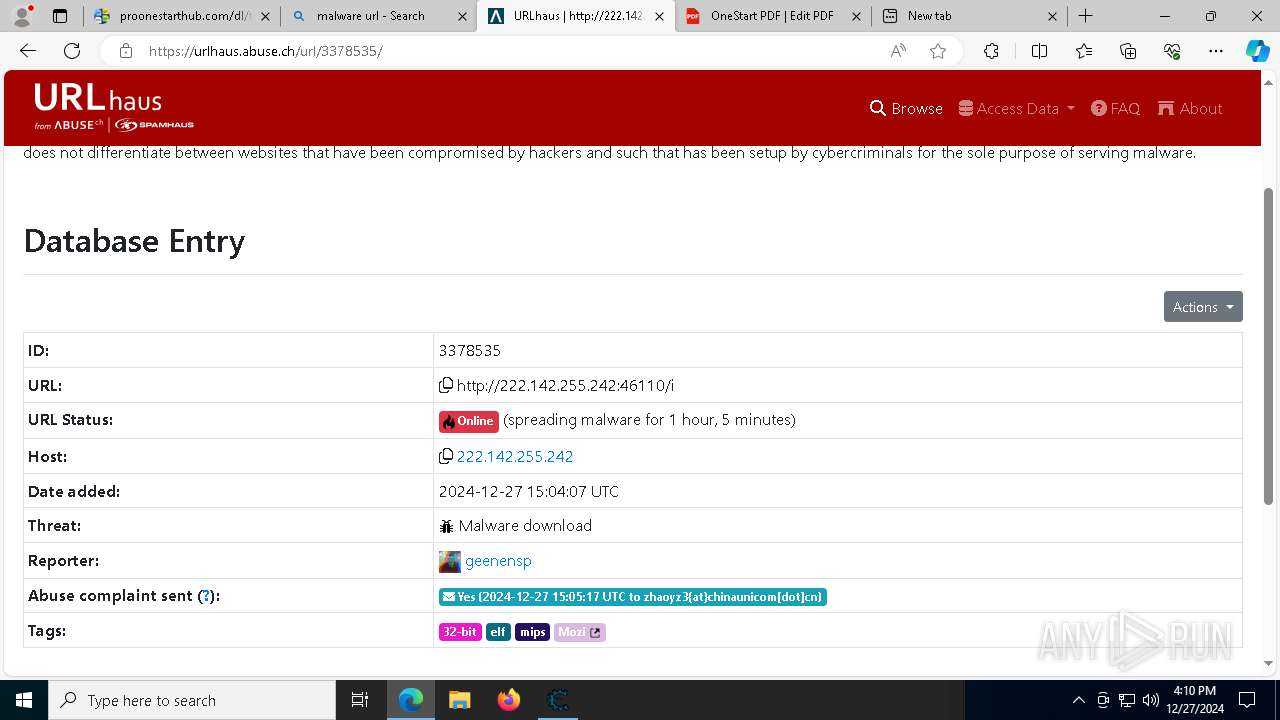The height and width of the screenshot is (720, 1280).
Task: Open the volume control tray icon
Action: (x=1151, y=700)
